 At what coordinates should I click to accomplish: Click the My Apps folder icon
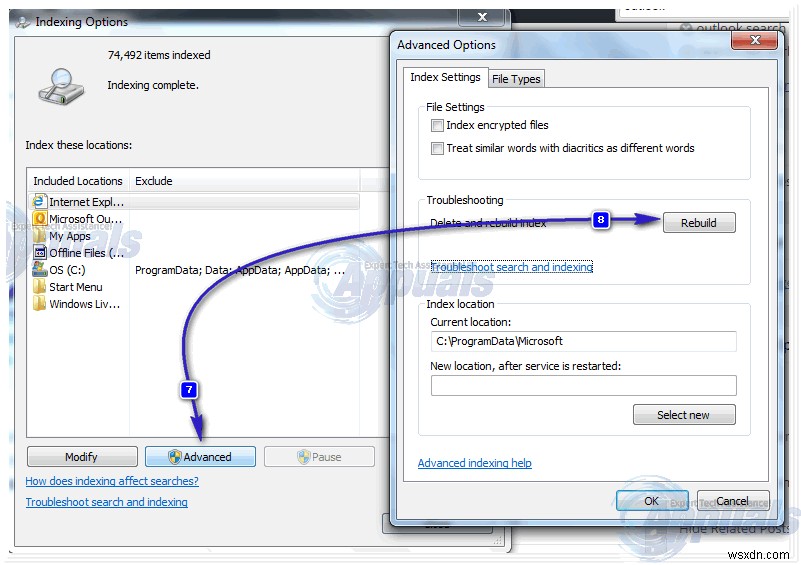click(39, 236)
